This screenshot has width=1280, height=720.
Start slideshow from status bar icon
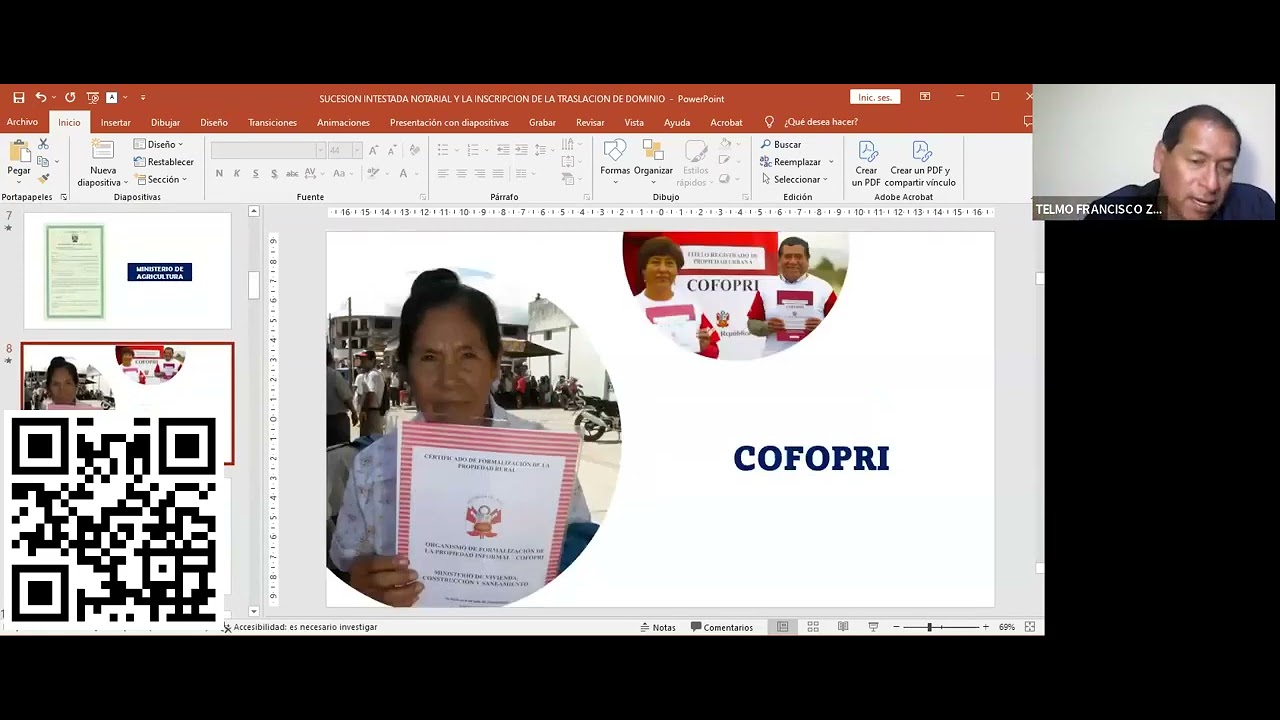(x=873, y=627)
